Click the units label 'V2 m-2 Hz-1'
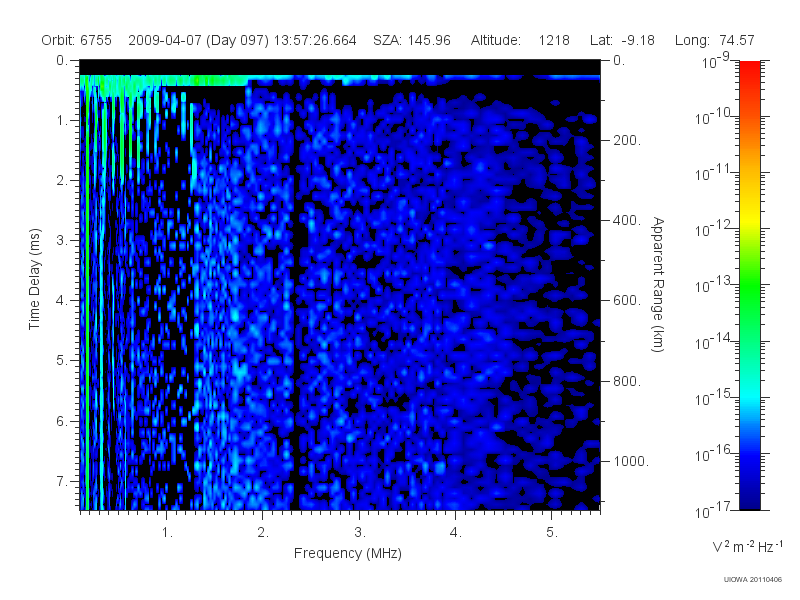800x600 pixels. 748,546
